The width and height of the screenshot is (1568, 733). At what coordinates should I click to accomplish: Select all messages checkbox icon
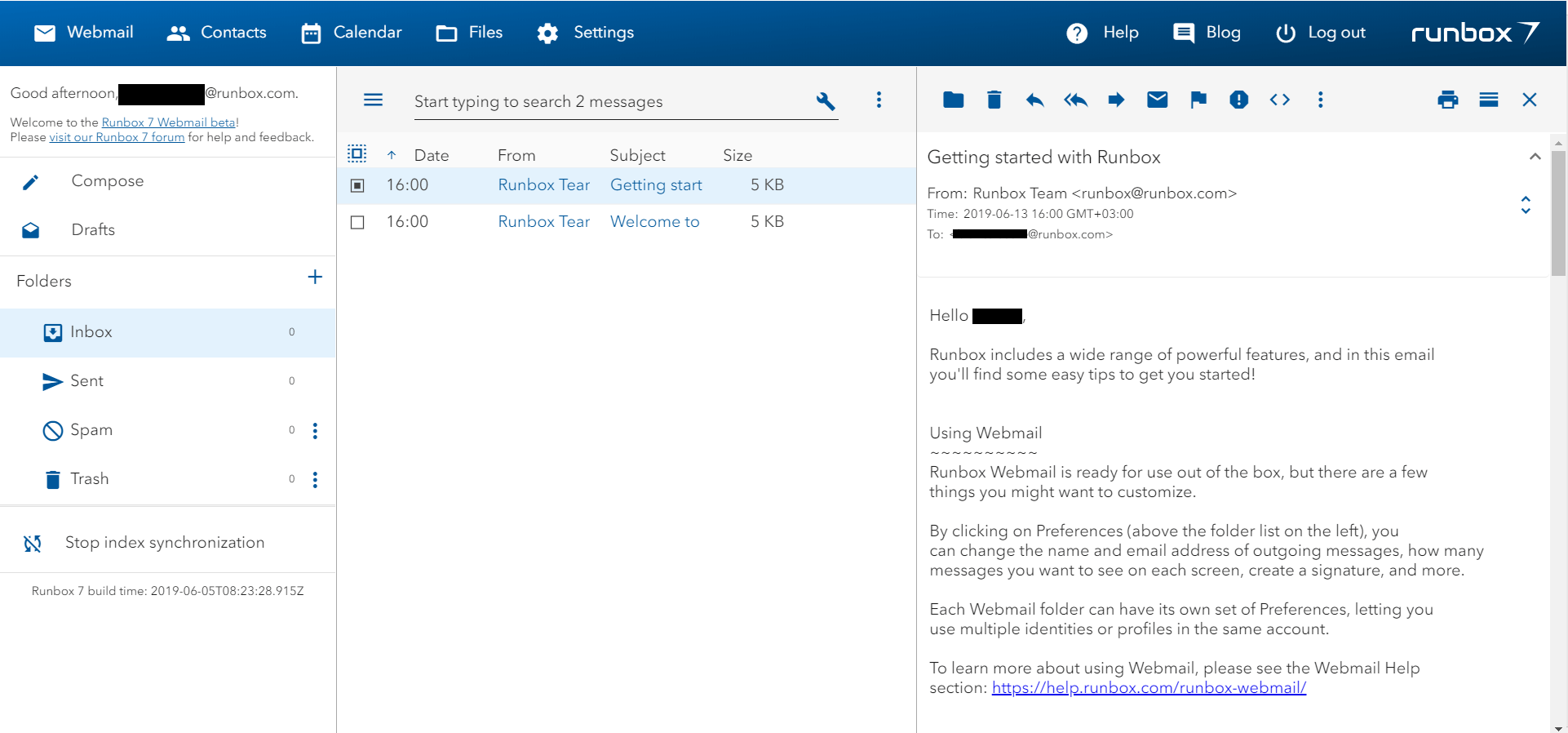click(357, 153)
